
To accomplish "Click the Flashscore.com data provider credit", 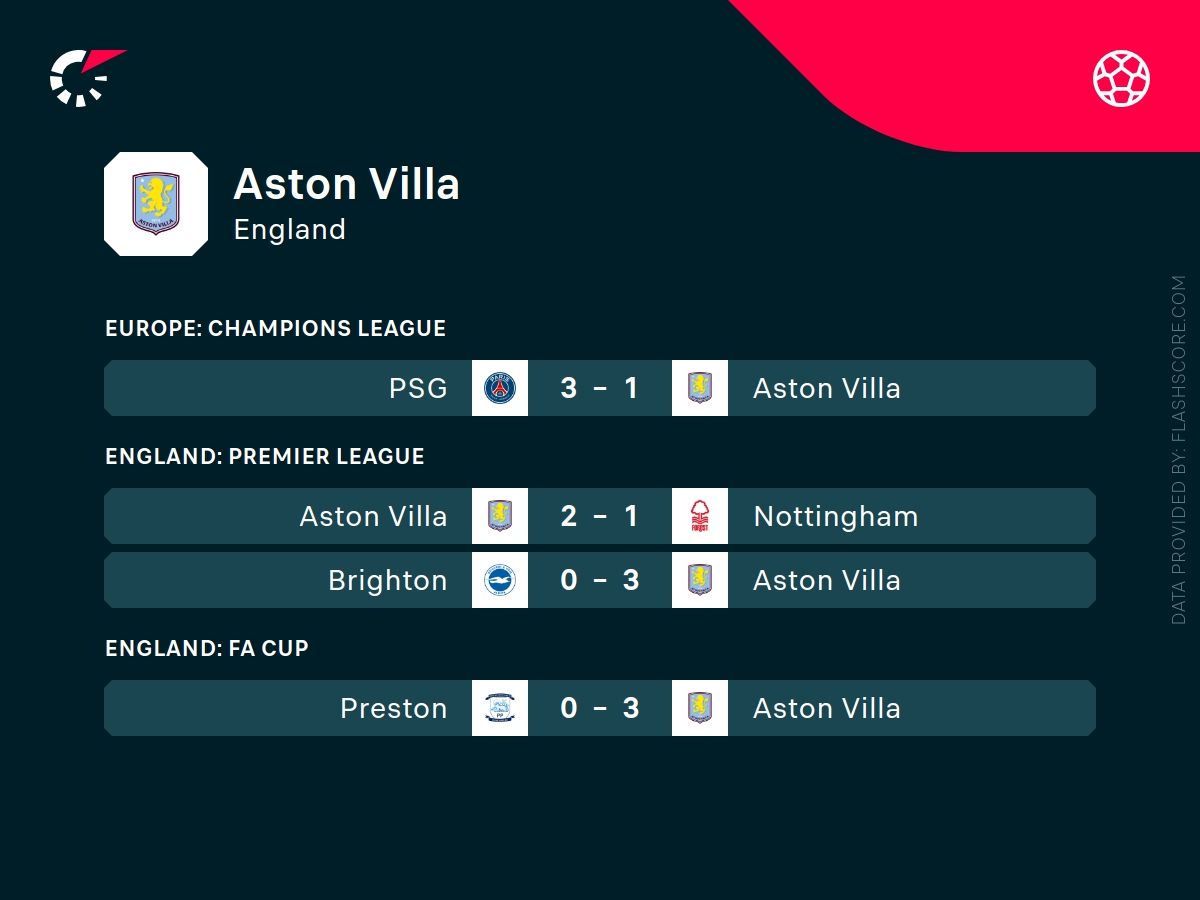I will [1178, 450].
